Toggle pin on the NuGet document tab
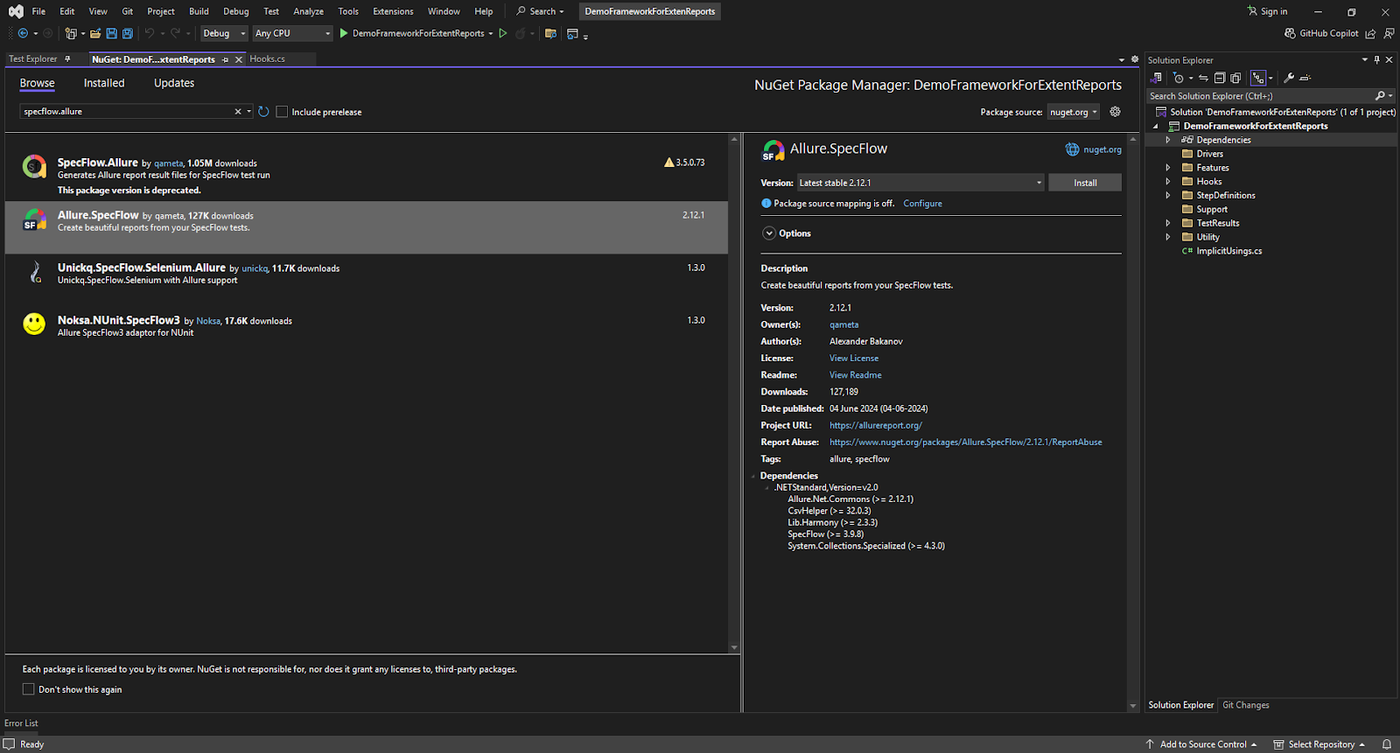The image size is (1400, 753). tap(226, 59)
